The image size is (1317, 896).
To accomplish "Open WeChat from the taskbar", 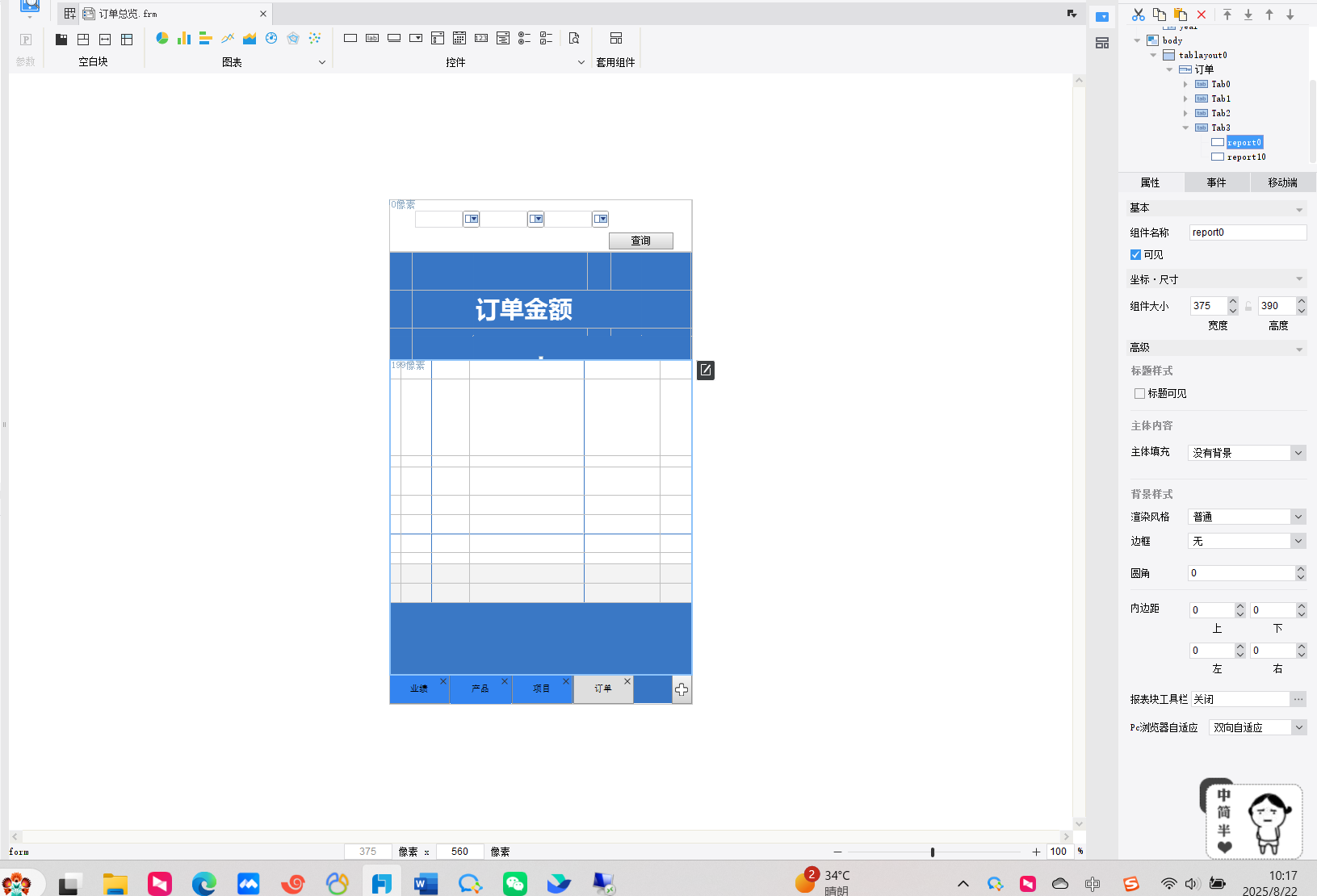I will point(514,883).
